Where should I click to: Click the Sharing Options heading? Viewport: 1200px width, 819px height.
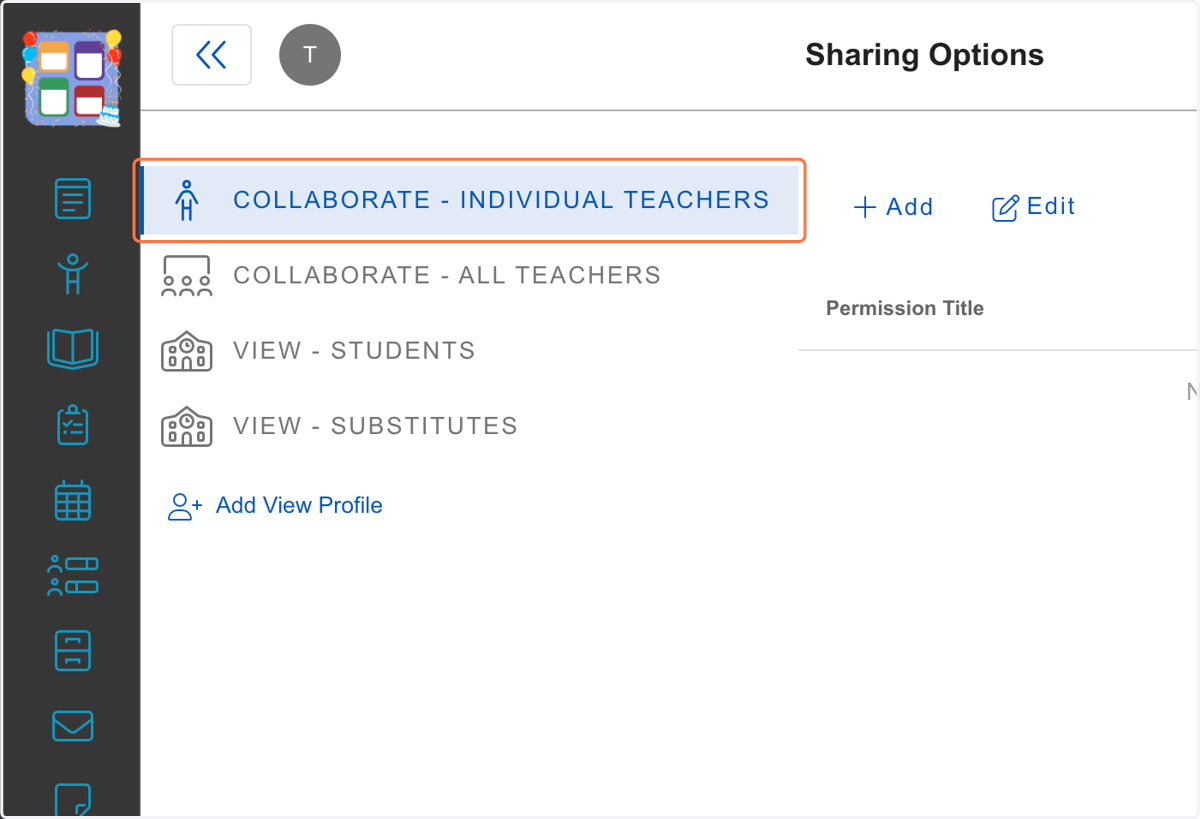coord(924,54)
